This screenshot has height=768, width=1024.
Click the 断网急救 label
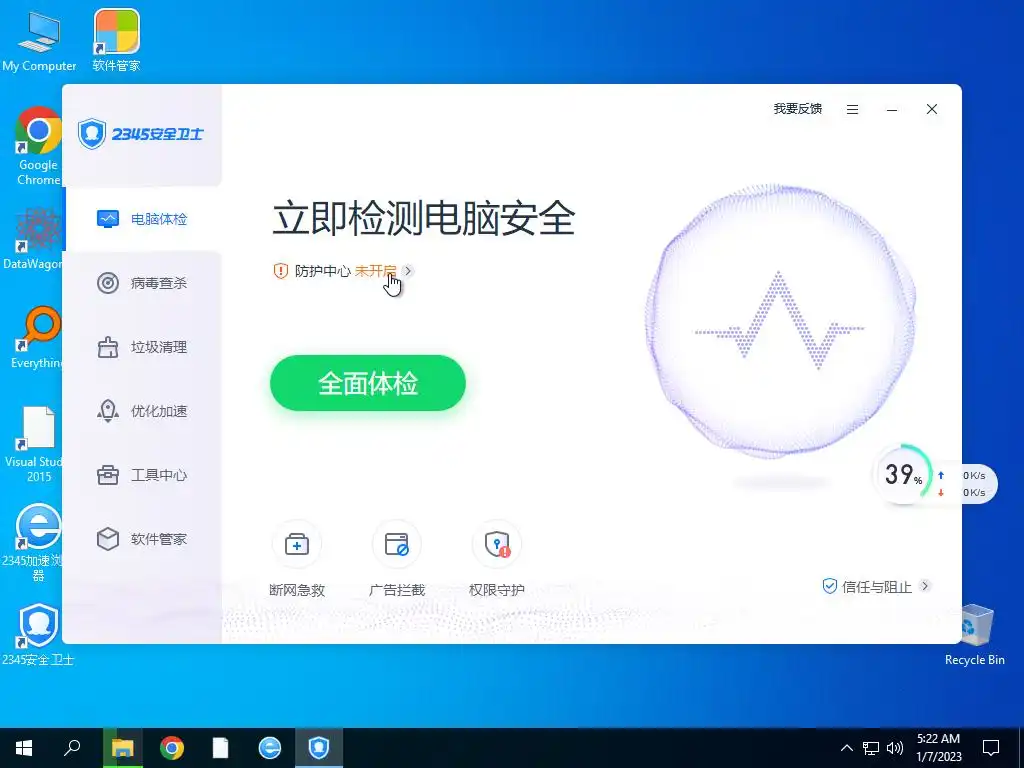point(297,590)
